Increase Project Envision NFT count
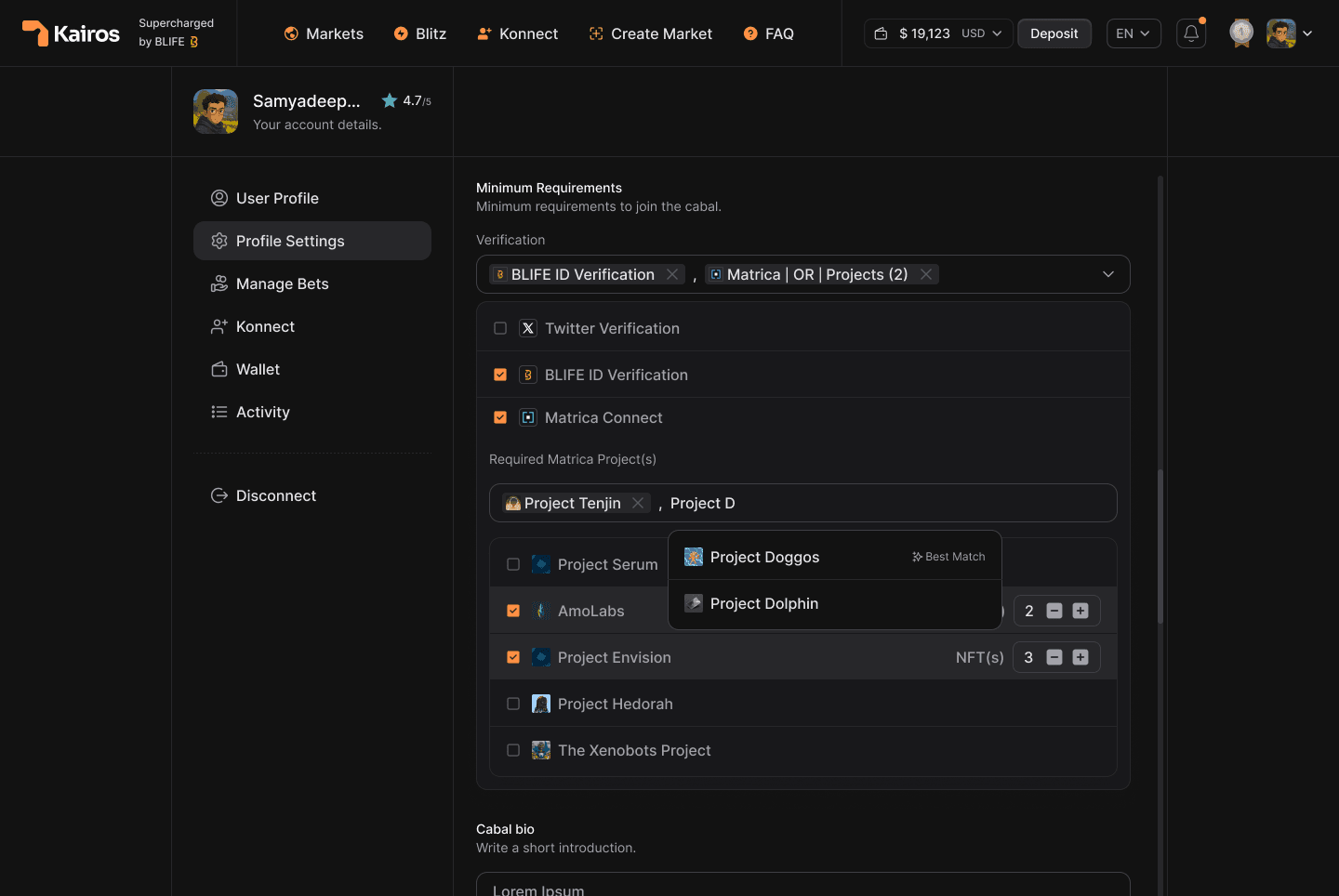This screenshot has height=896, width=1339. [x=1080, y=657]
